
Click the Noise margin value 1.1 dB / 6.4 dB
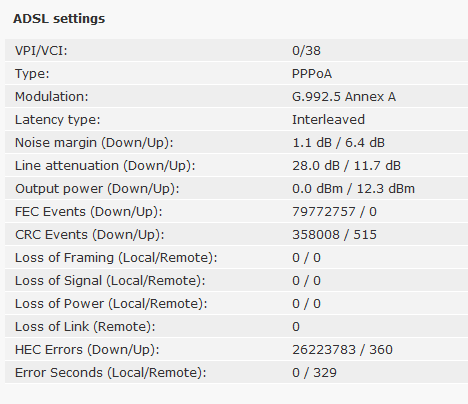click(338, 143)
